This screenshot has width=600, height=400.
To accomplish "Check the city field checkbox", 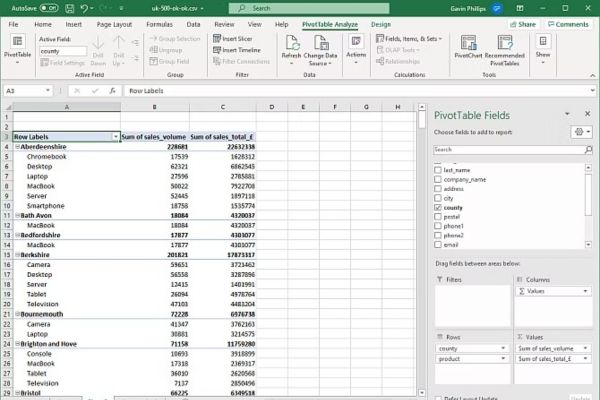I will 438,198.
